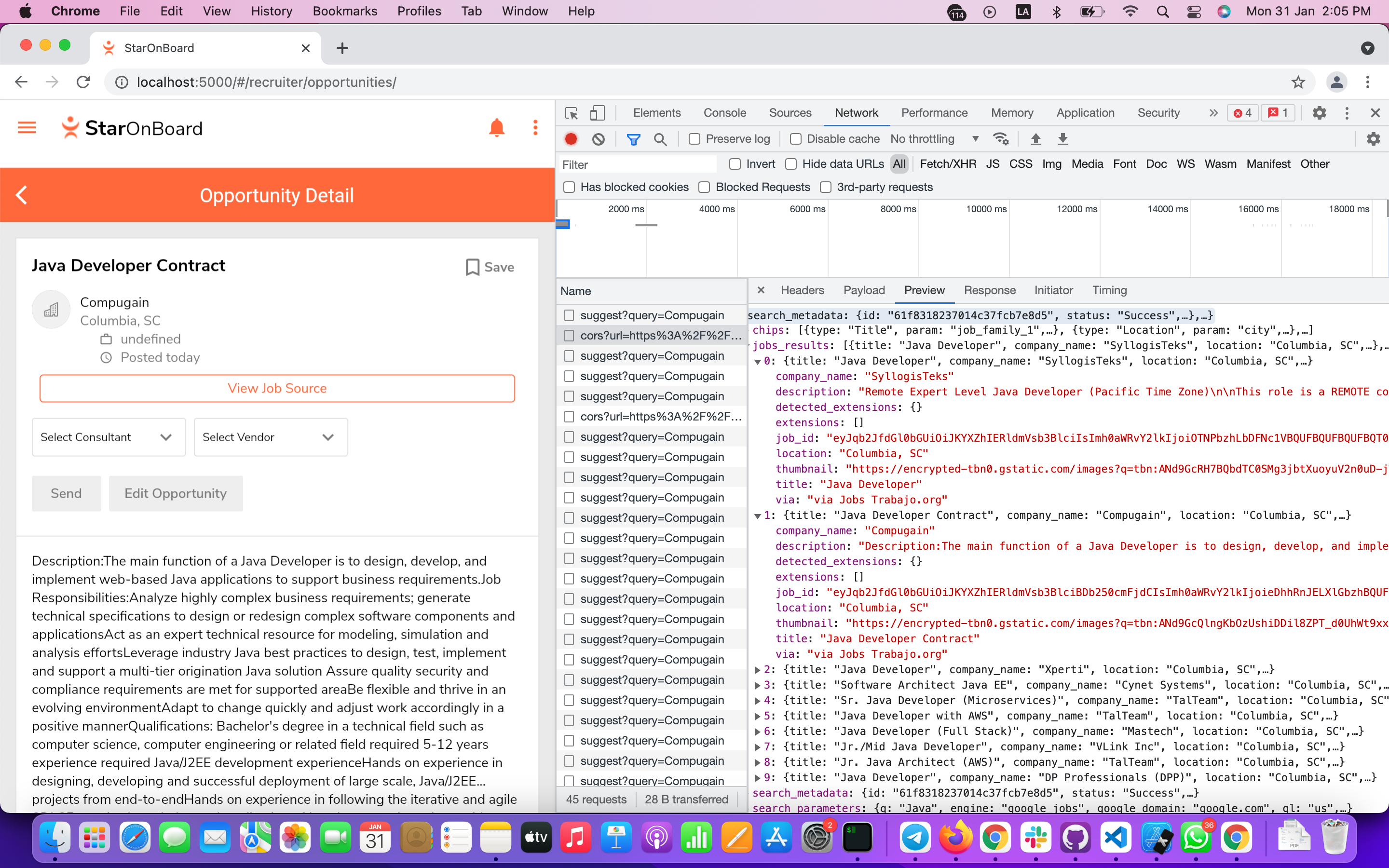Click the import HAR file icon
1389x868 pixels.
[x=1035, y=139]
